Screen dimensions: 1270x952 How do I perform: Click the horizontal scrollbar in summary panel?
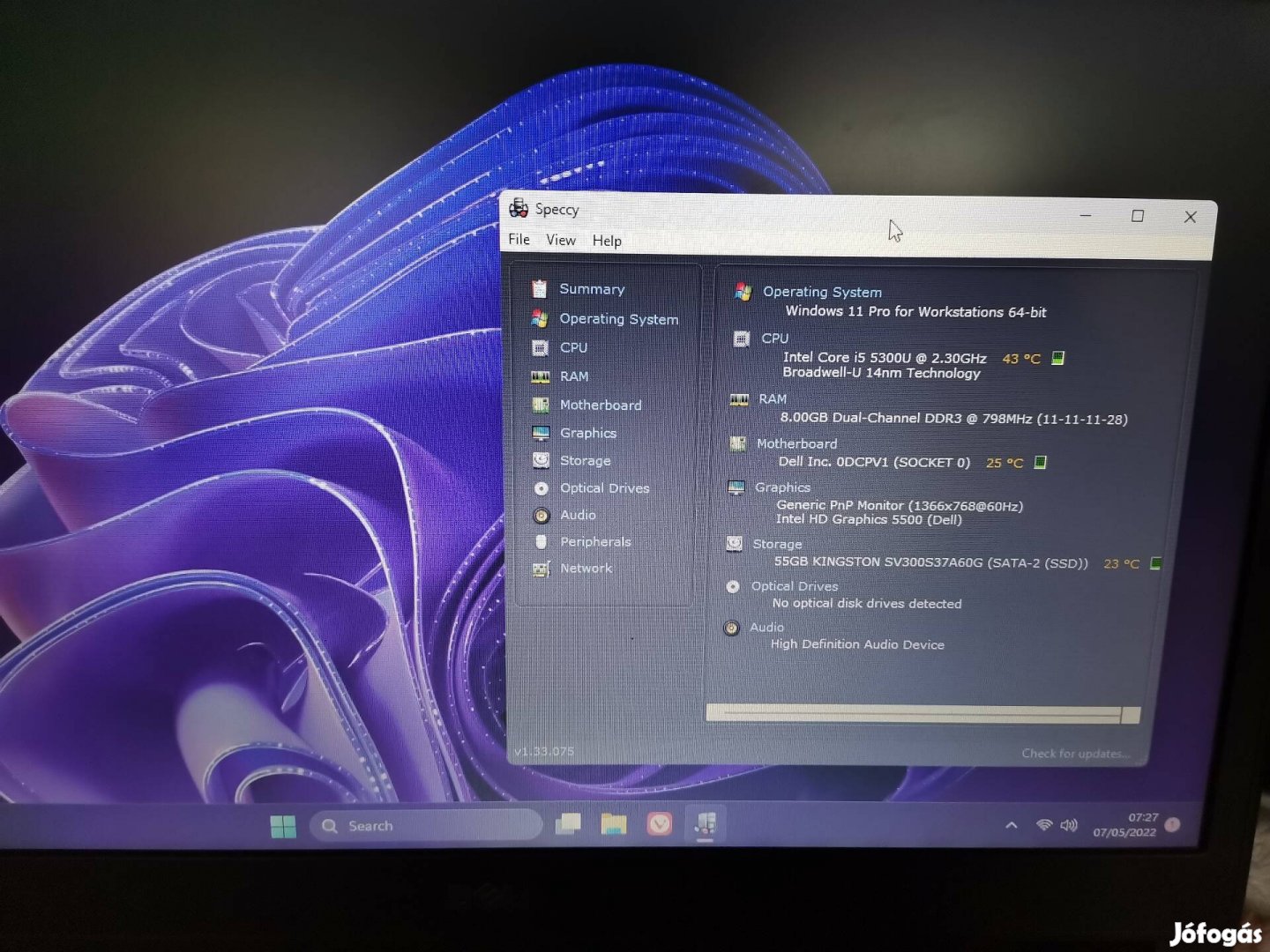pyautogui.click(x=923, y=713)
